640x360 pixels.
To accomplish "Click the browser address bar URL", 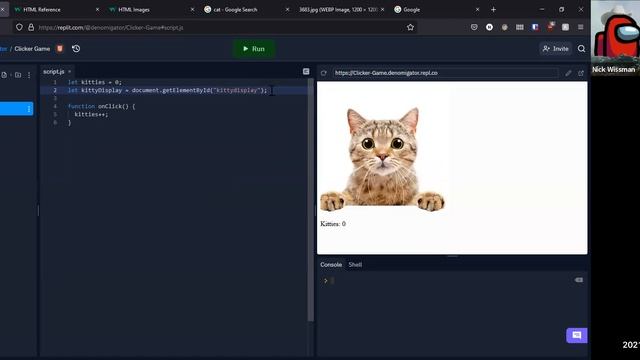I will [x=111, y=27].
